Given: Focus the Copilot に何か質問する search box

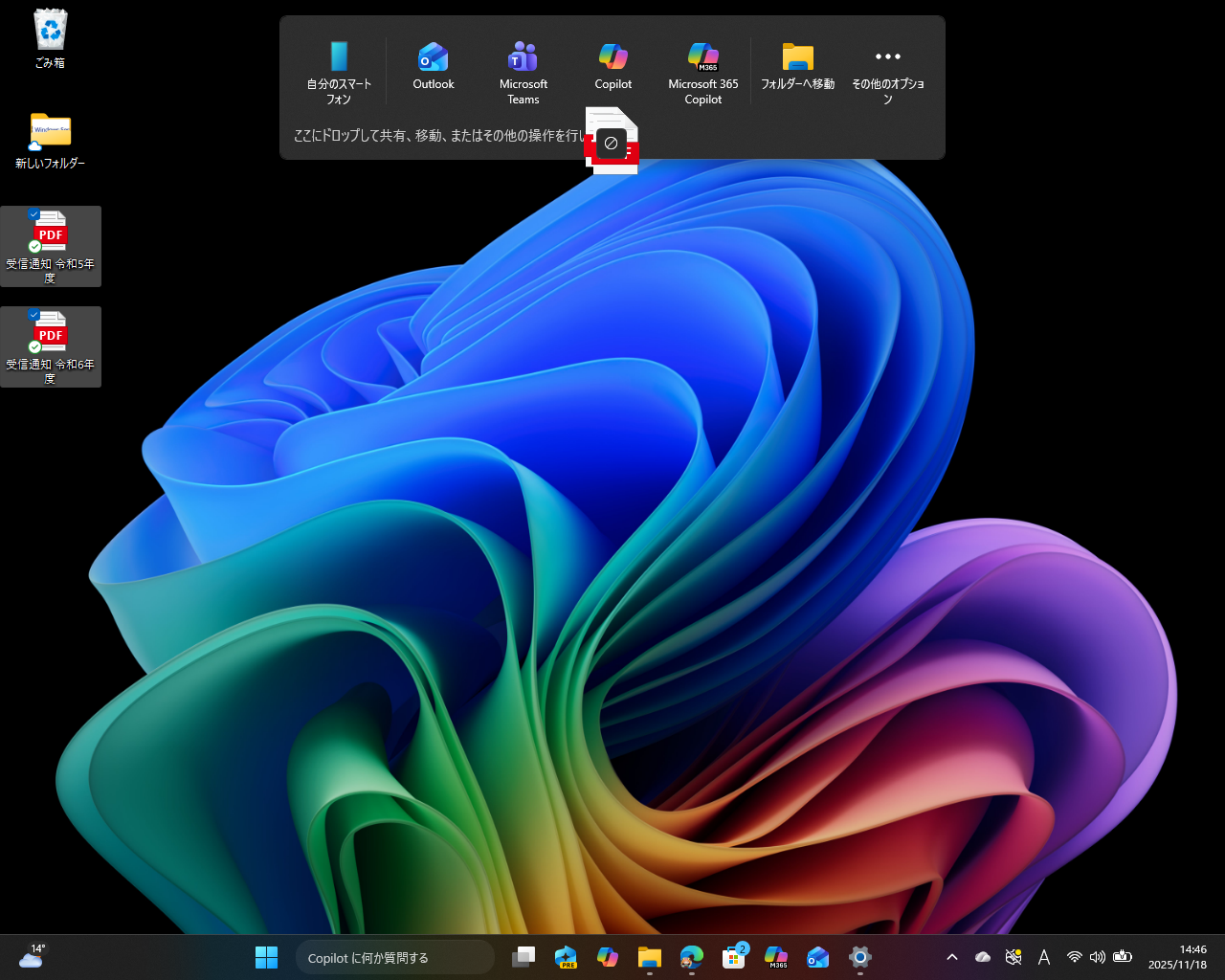Looking at the screenshot, I should coord(394,957).
